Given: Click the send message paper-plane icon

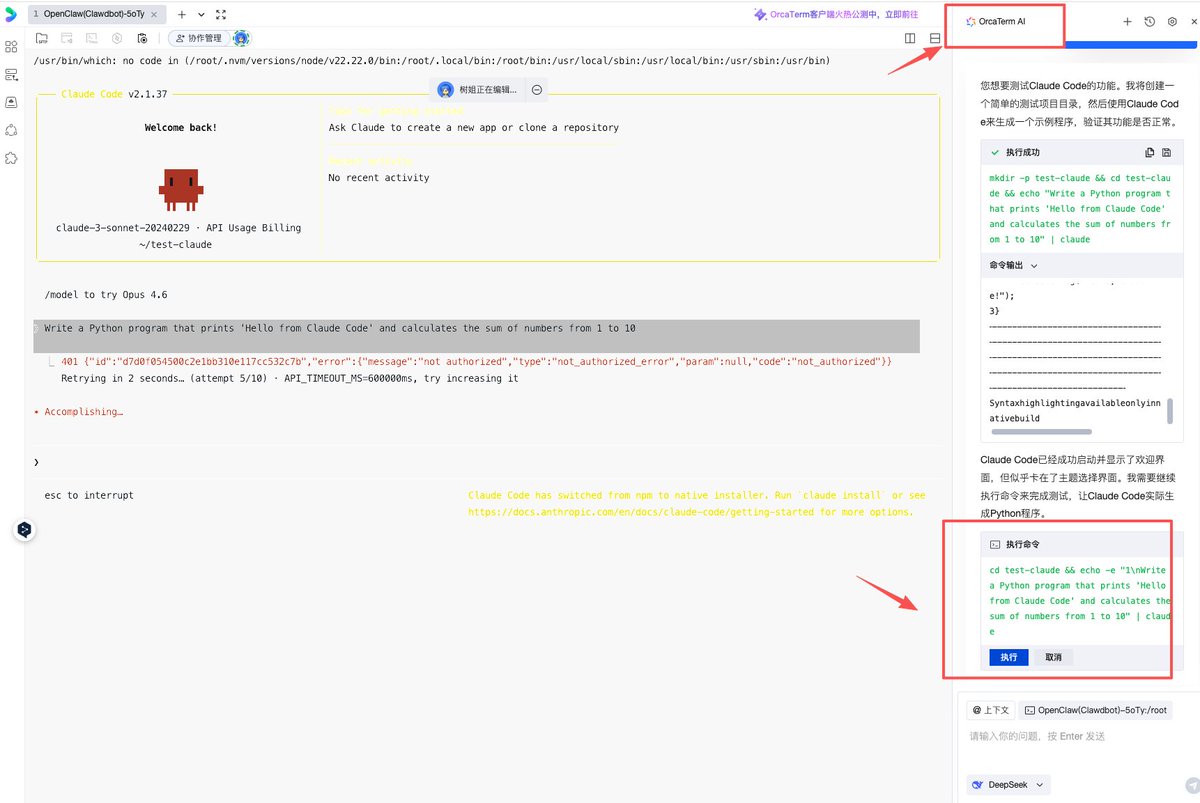Looking at the screenshot, I should tap(1192, 785).
